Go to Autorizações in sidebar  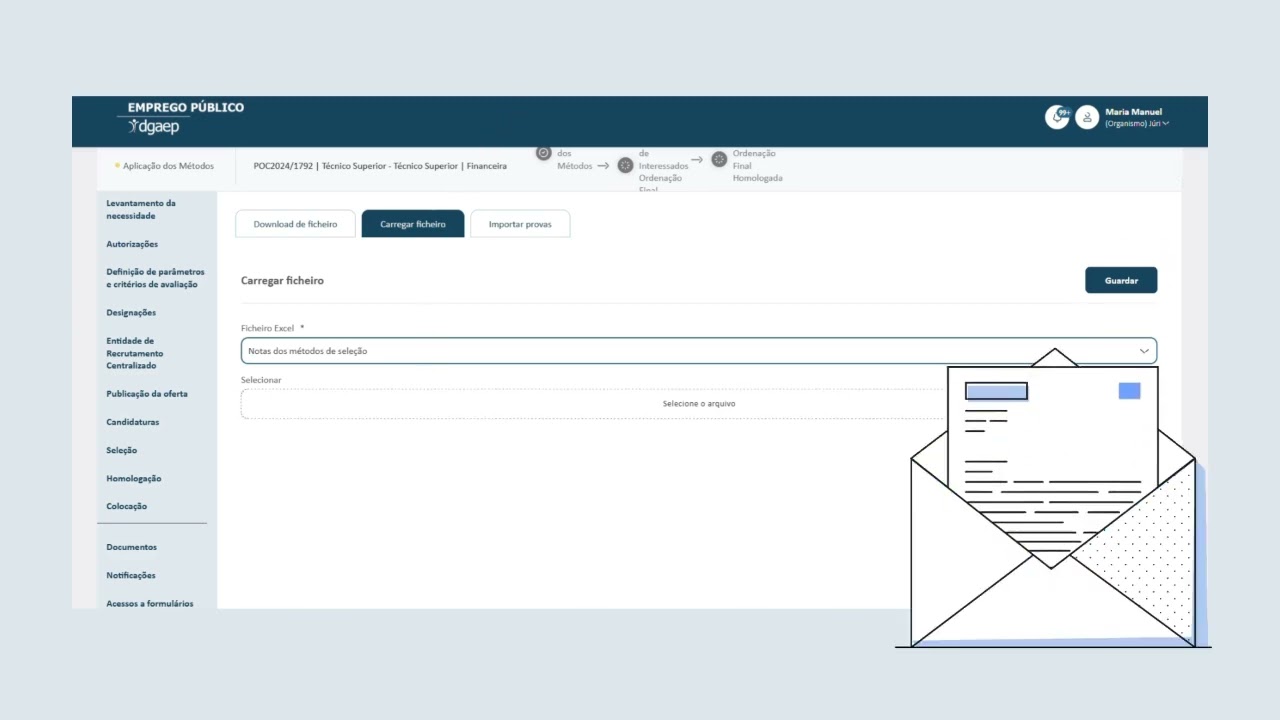[x=132, y=244]
